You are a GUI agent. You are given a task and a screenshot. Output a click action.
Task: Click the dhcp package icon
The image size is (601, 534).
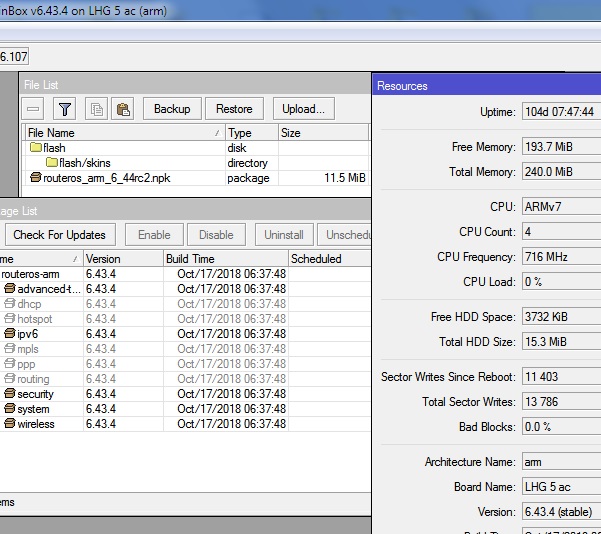(x=10, y=304)
